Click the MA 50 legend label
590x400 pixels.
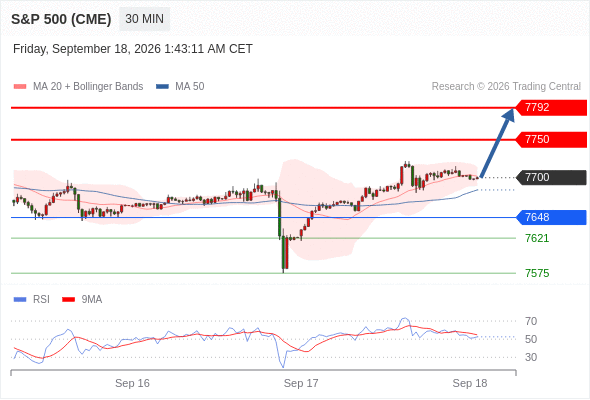[x=190, y=87]
